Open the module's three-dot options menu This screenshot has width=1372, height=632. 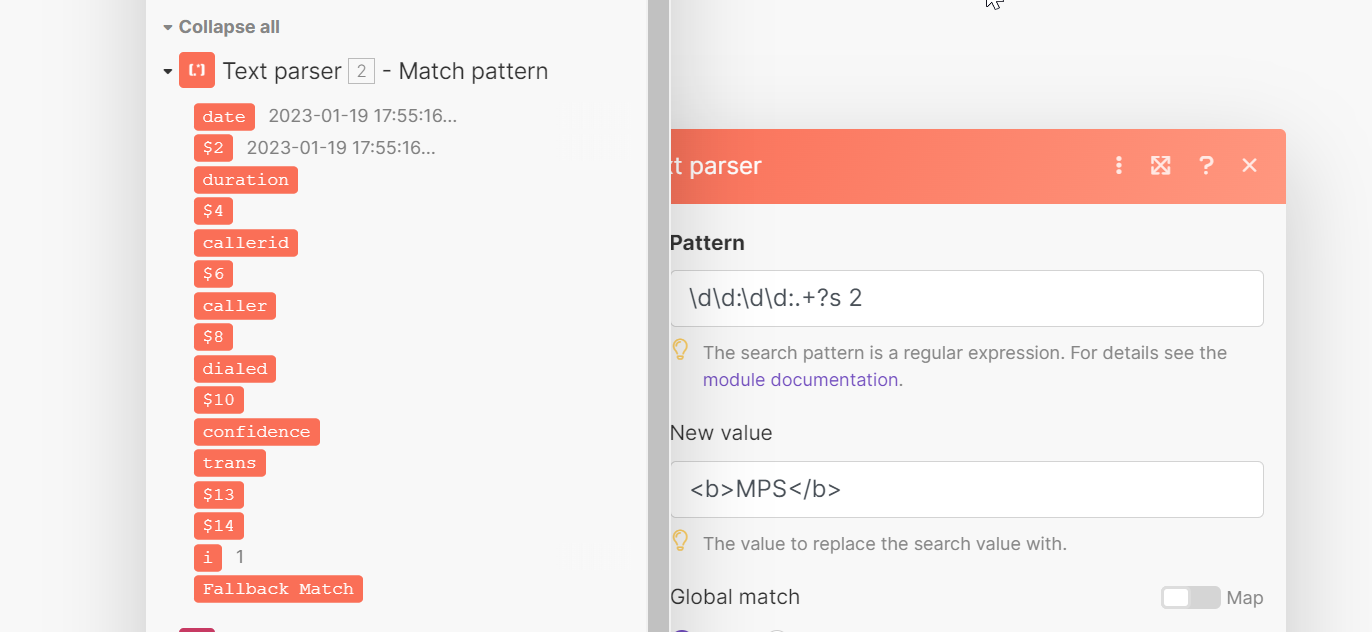1119,166
